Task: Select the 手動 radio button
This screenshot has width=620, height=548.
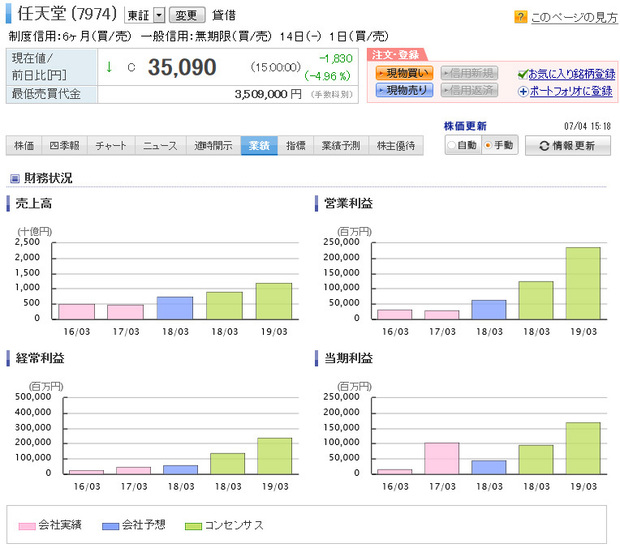Action: click(x=488, y=145)
